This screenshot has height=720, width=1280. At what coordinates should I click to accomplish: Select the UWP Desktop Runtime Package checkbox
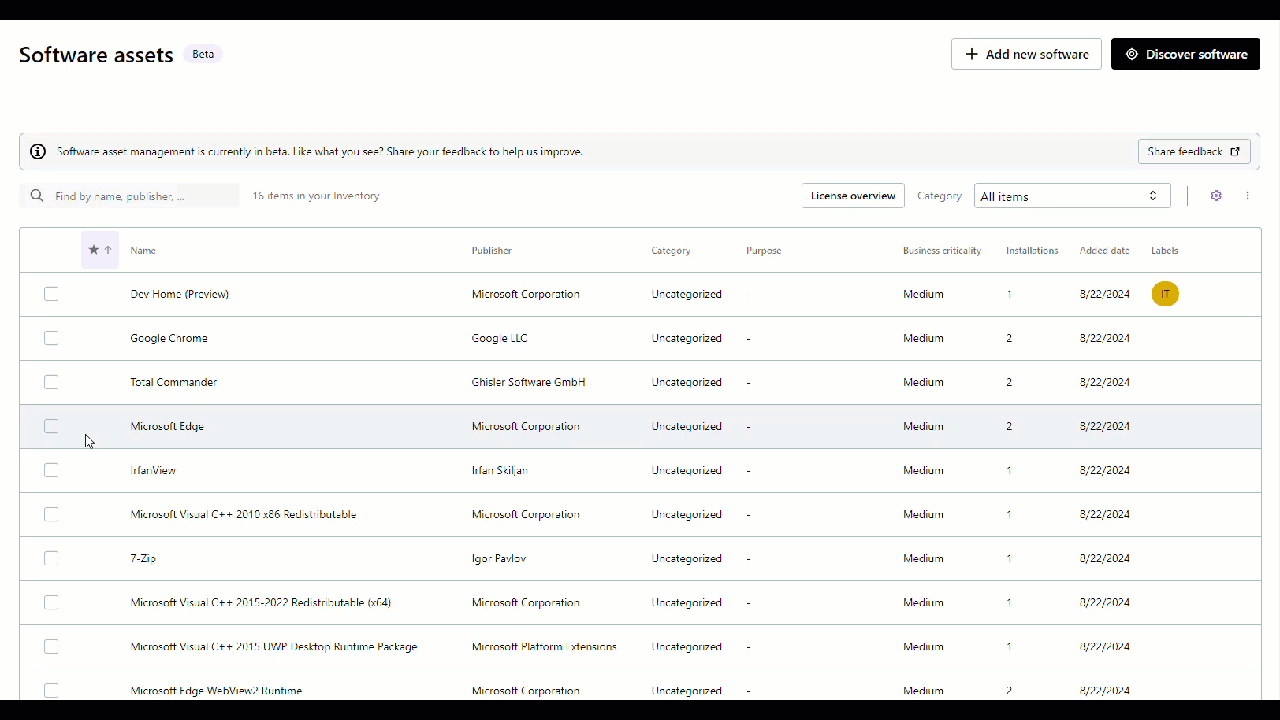click(x=51, y=647)
